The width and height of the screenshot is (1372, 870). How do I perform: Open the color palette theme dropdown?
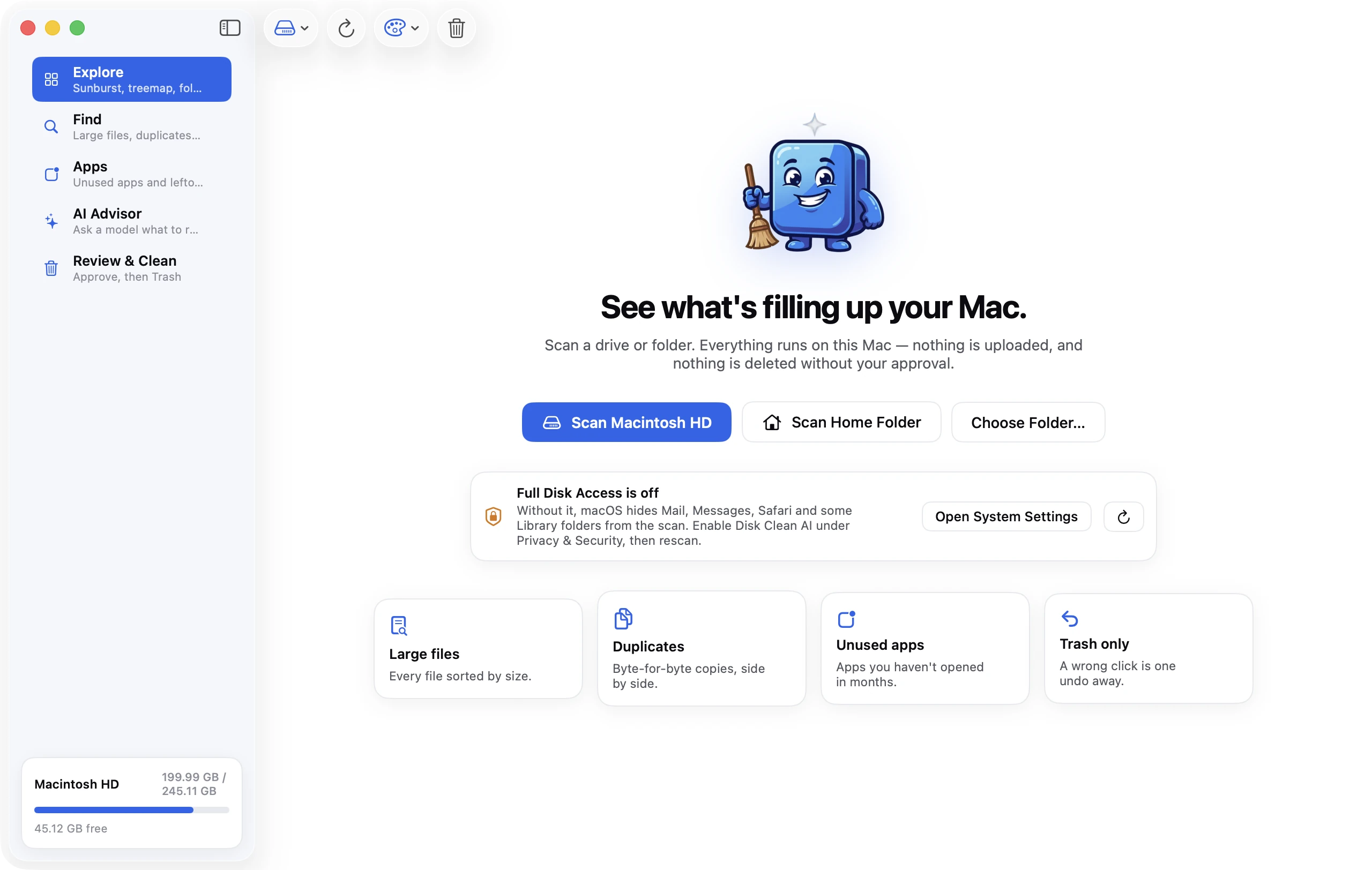pyautogui.click(x=401, y=28)
